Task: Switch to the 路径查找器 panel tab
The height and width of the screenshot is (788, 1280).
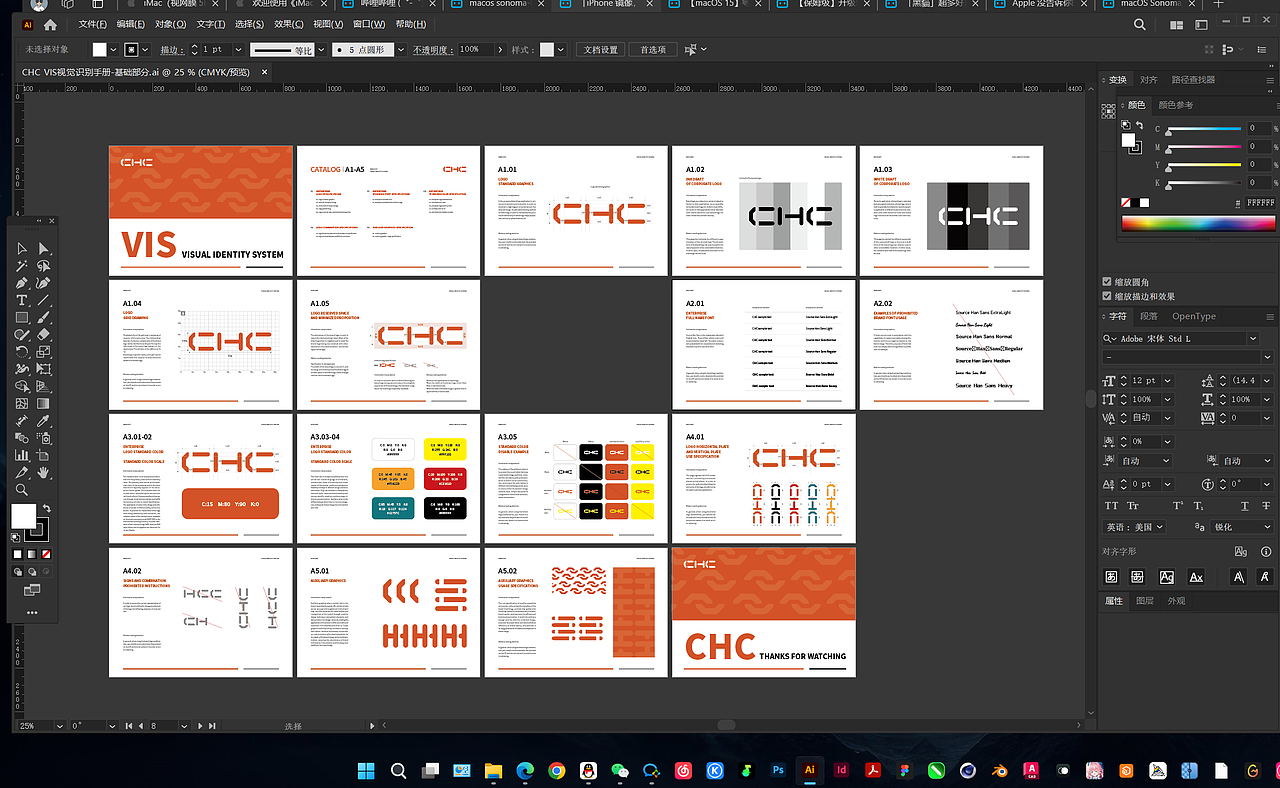Action: click(1193, 80)
